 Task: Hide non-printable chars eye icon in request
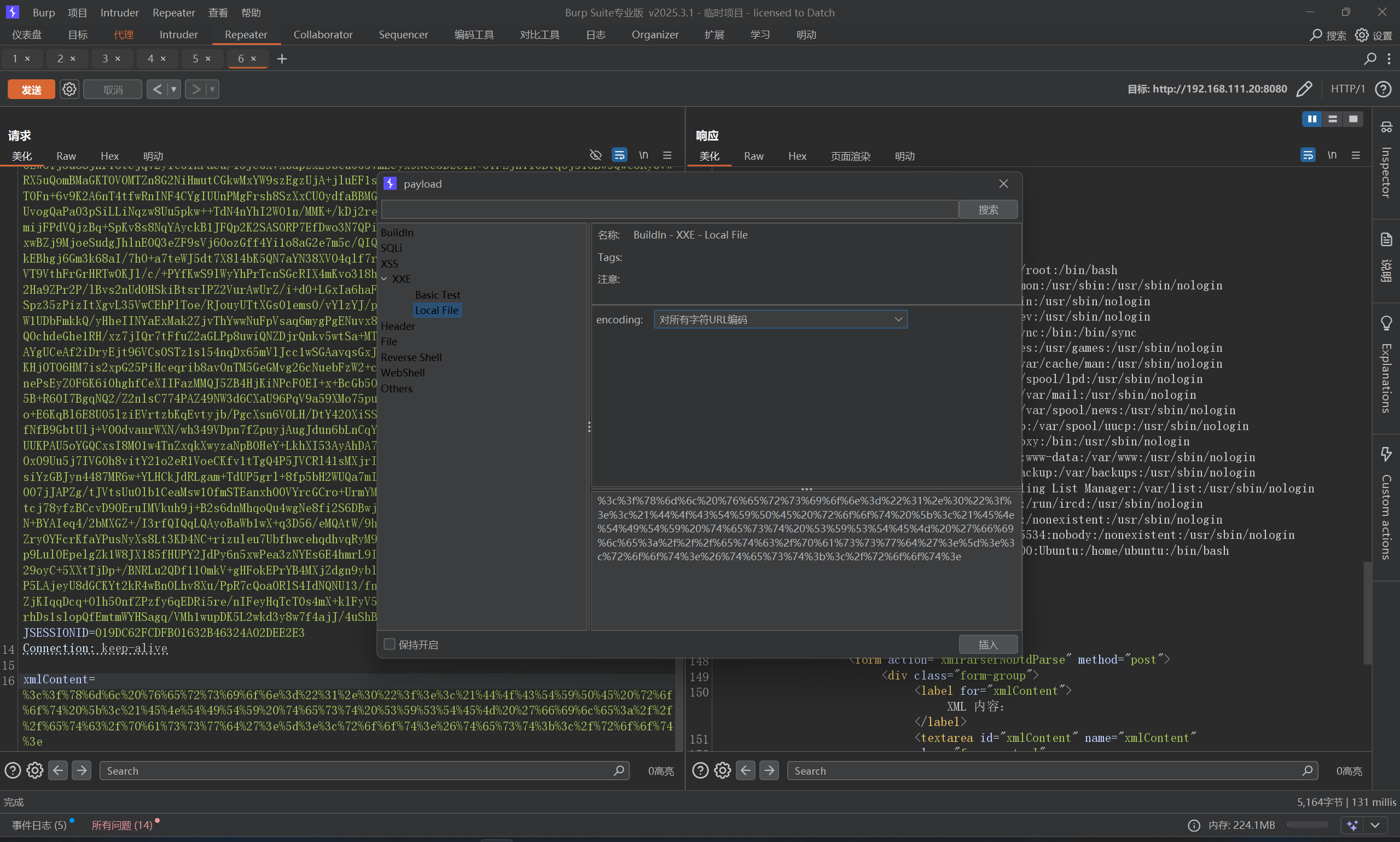[595, 155]
